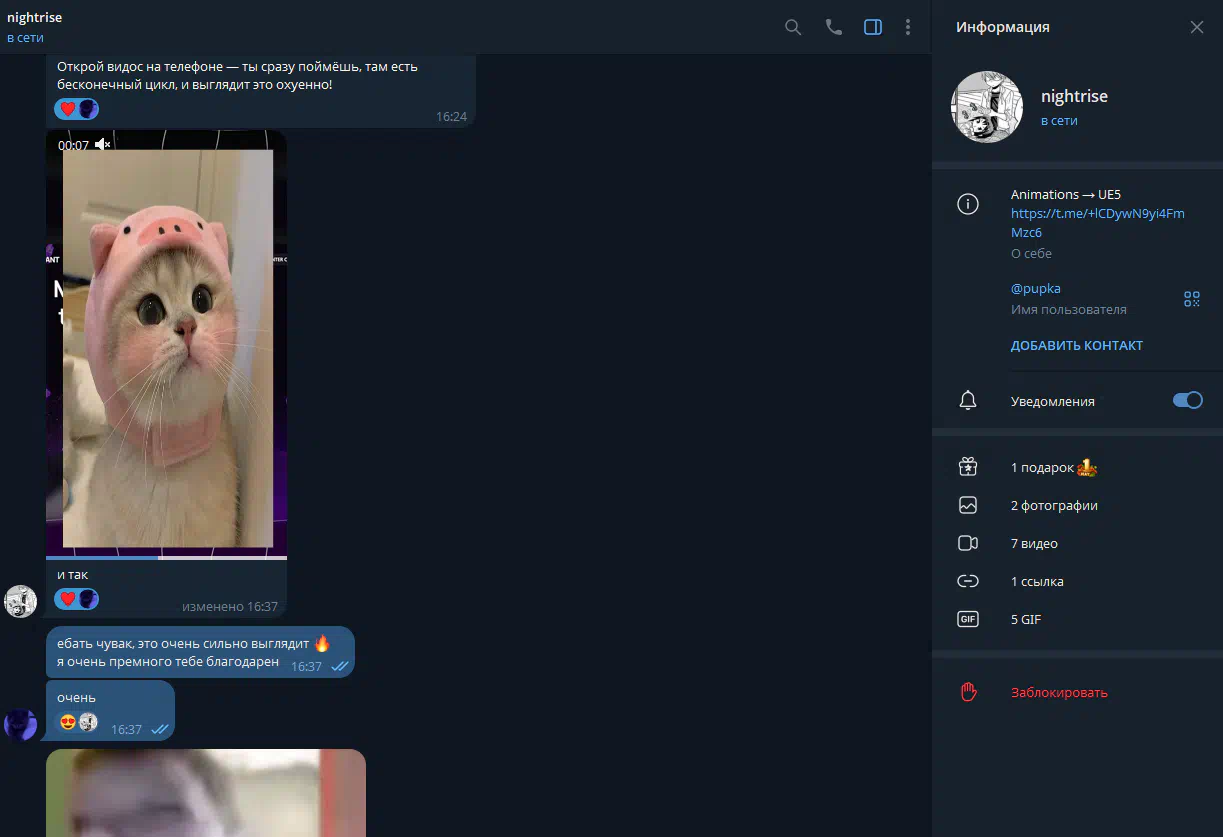This screenshot has width=1223, height=837.
Task: Open the nightrise profile photo in the info panel
Action: [x=987, y=107]
